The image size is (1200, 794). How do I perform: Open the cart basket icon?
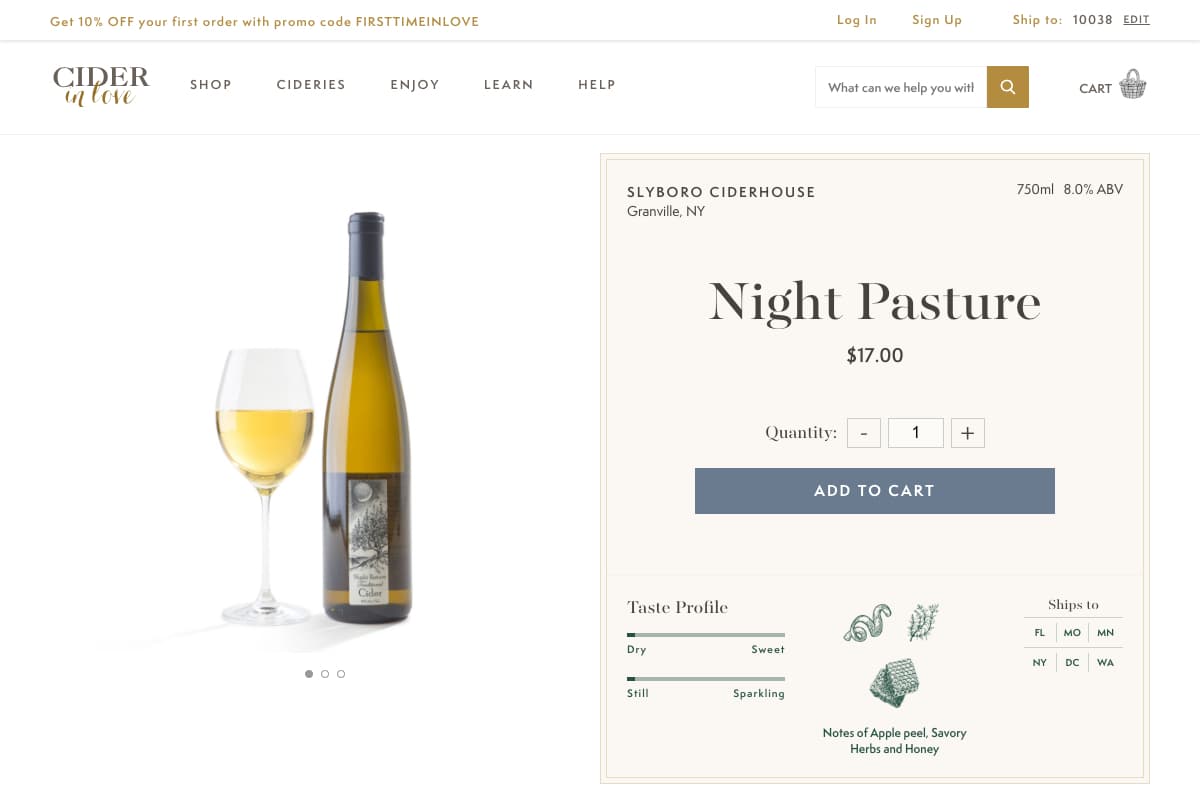1132,85
